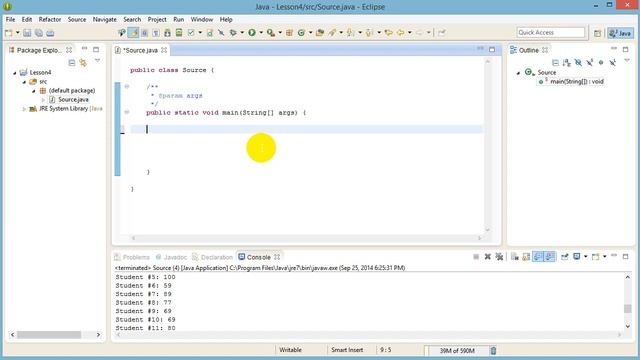This screenshot has height=360, width=640.
Task: Open the New Java Class dropdown arrow
Action: pos(310,33)
